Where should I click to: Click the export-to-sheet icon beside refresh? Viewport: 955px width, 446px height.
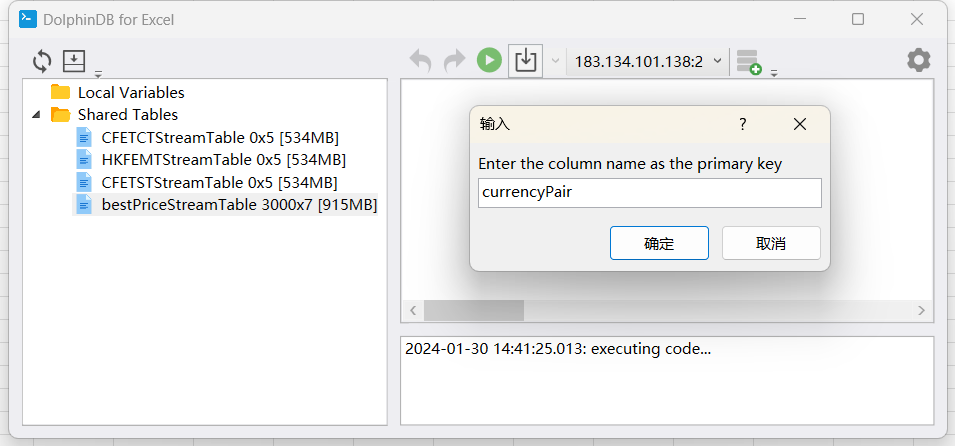[74, 61]
